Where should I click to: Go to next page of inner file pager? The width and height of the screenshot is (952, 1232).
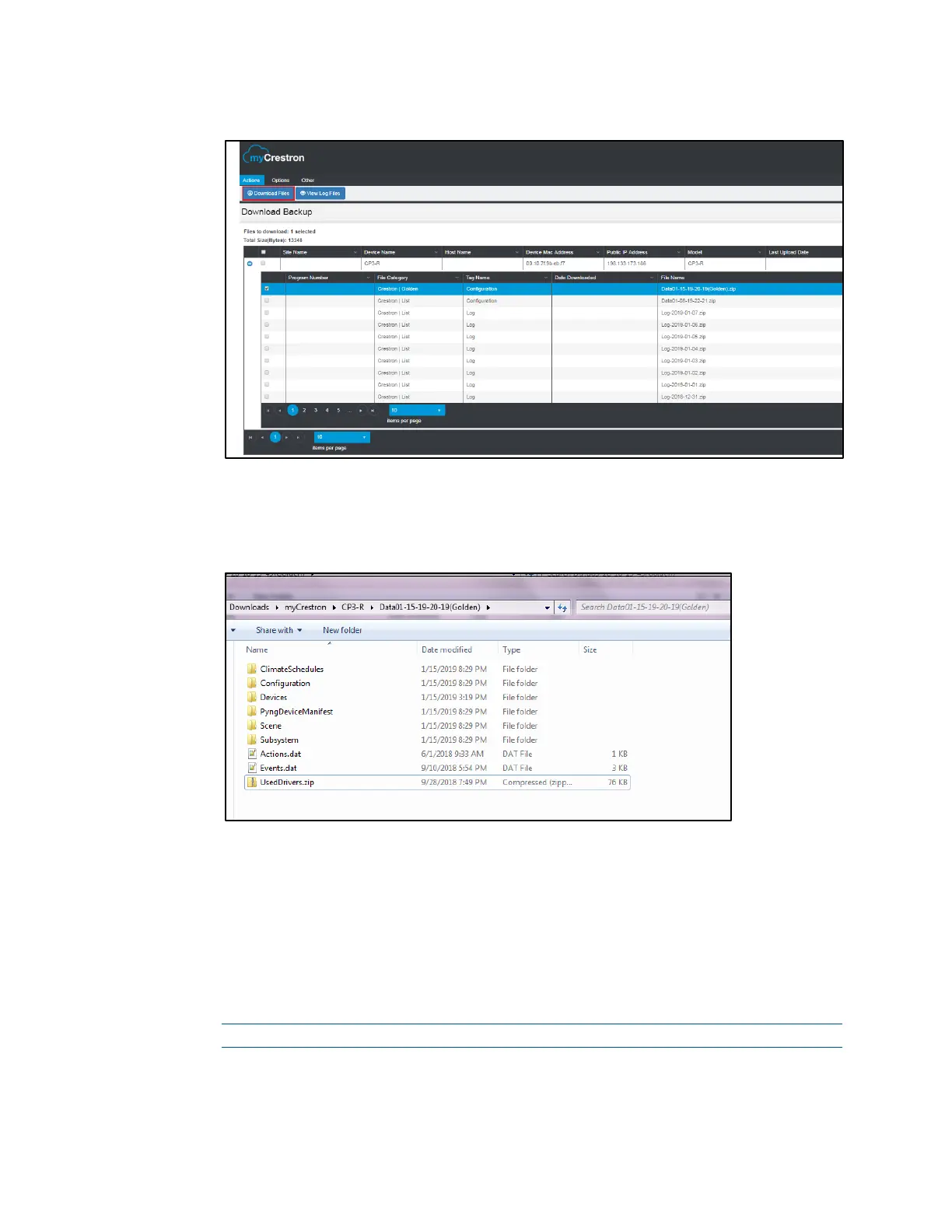point(361,411)
